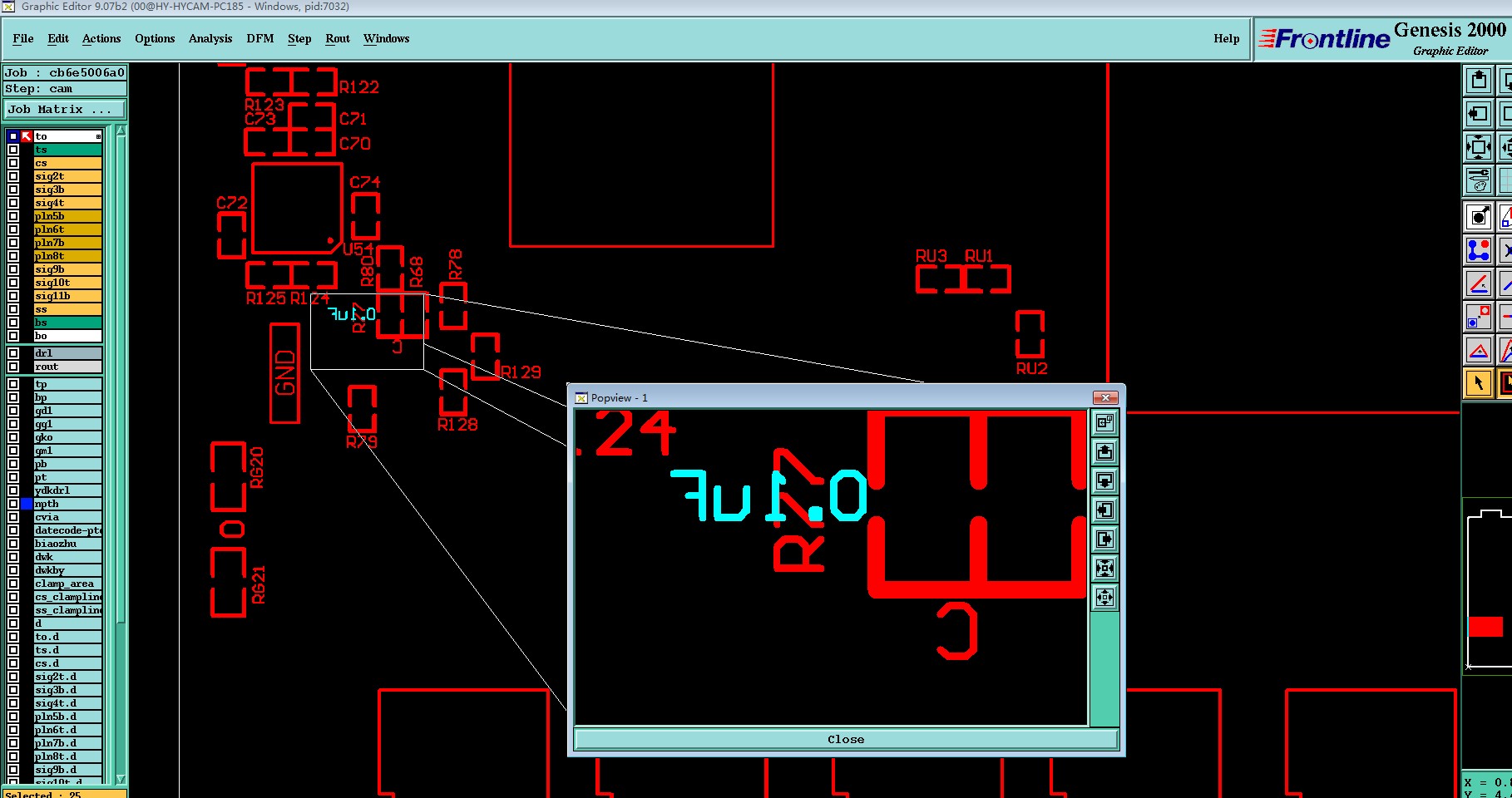Open the DFM menu
The height and width of the screenshot is (798, 1512).
(x=260, y=38)
